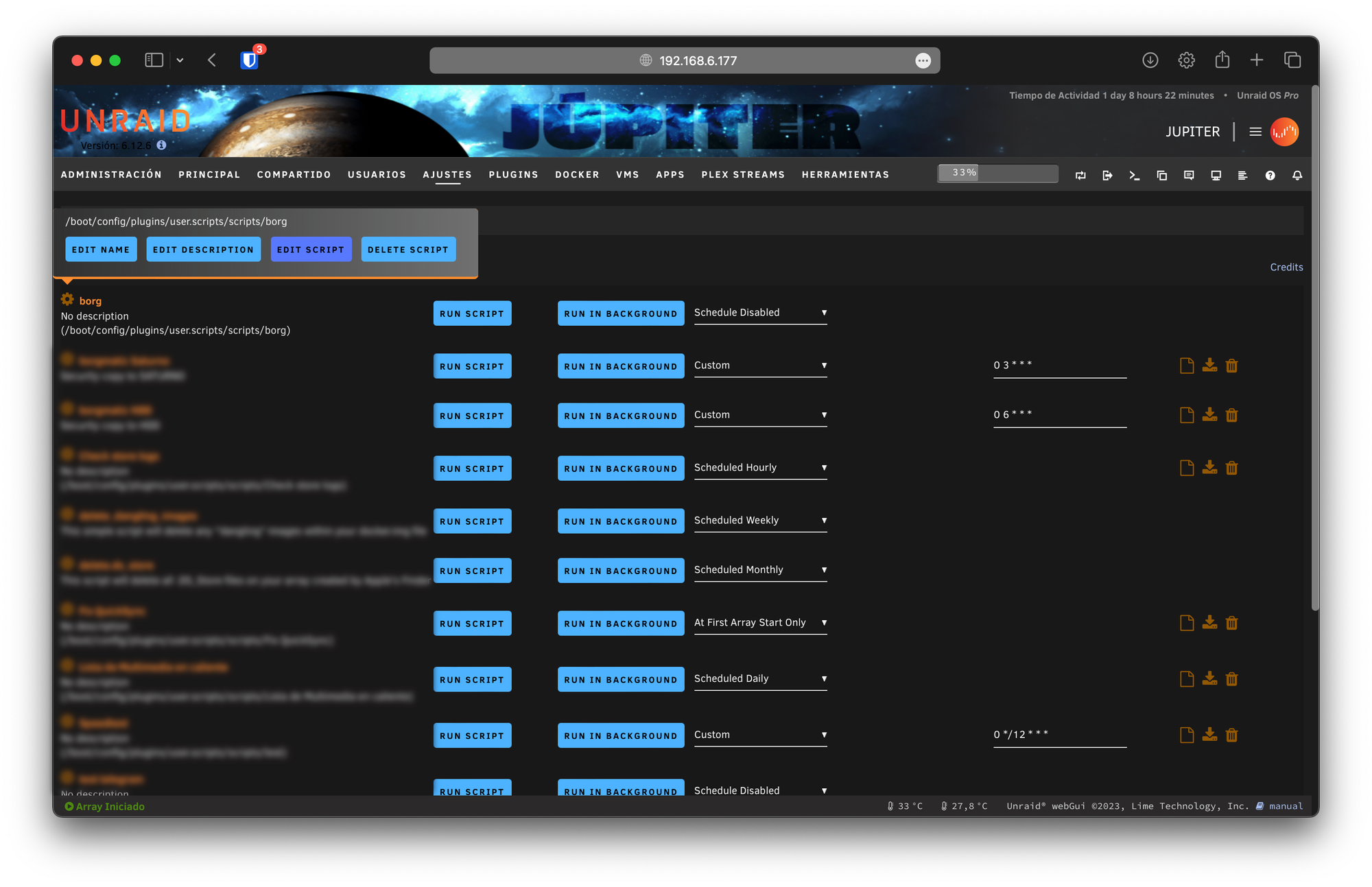The width and height of the screenshot is (1372, 887).
Task: Open the Scheduled Daily dropdown
Action: (x=760, y=679)
